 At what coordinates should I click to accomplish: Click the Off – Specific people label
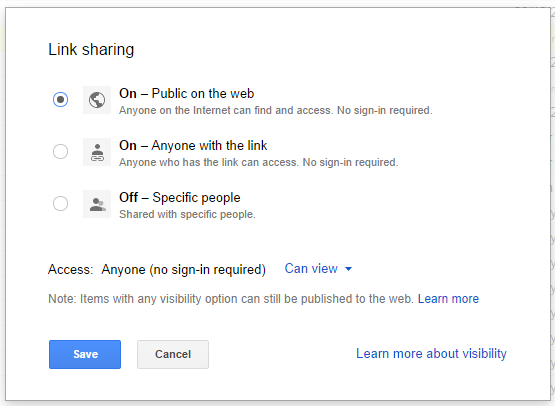(x=180, y=198)
